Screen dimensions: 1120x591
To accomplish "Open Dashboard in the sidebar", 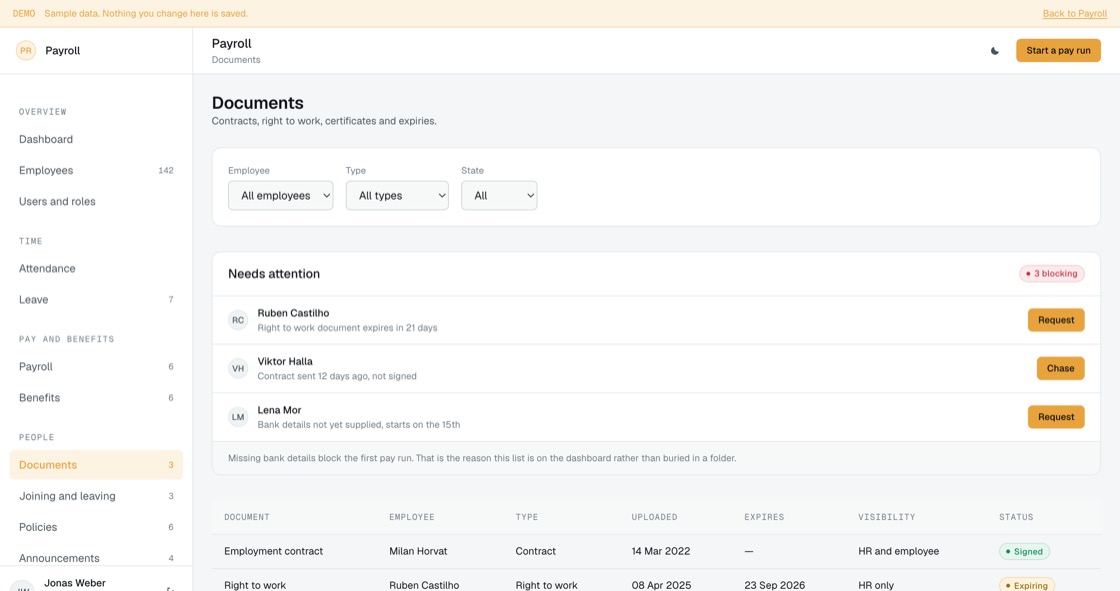I will [x=96, y=139].
